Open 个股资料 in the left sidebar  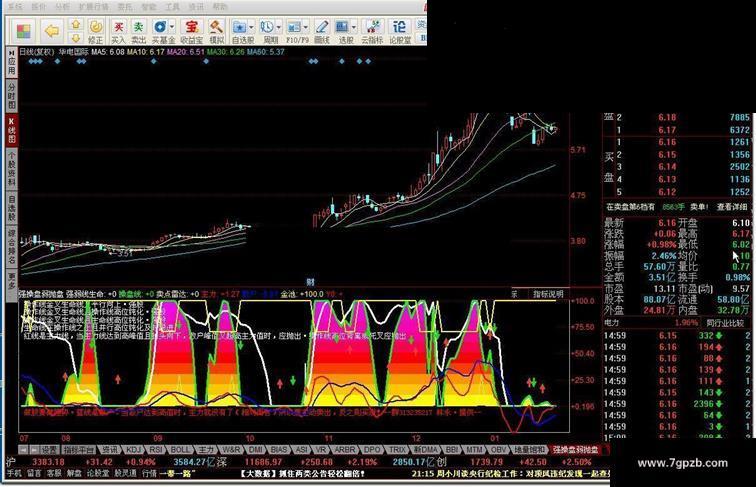click(x=12, y=169)
